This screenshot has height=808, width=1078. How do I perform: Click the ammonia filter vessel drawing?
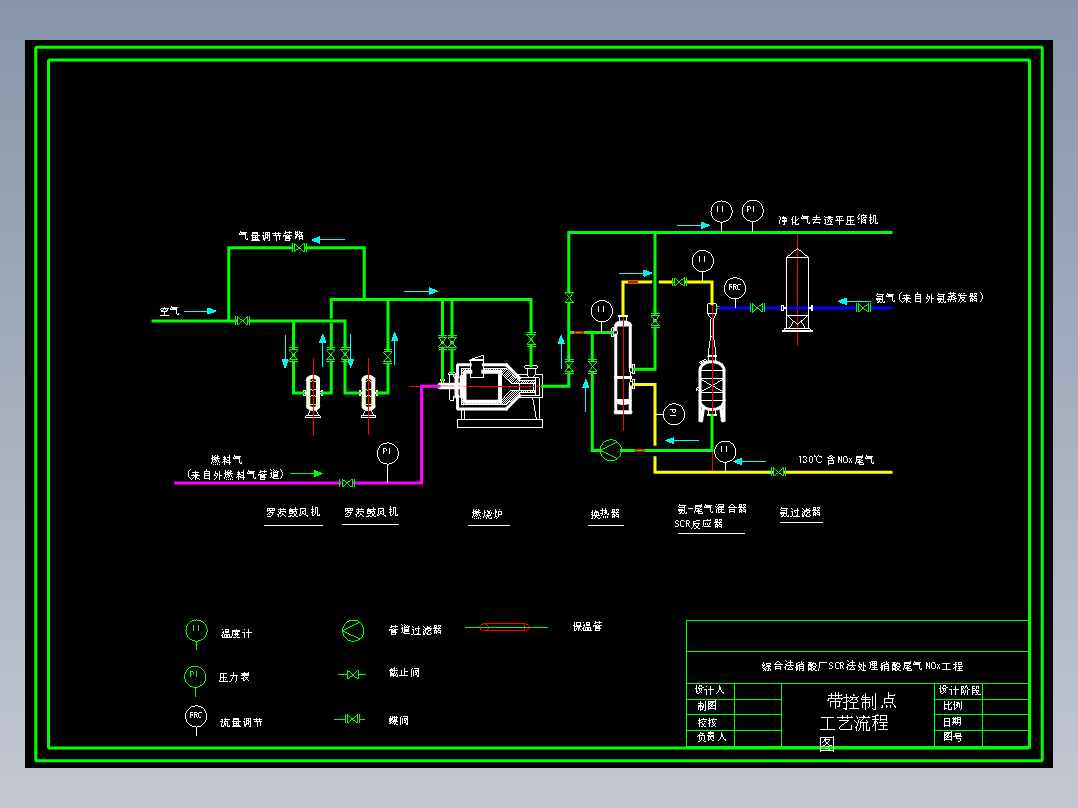[798, 290]
